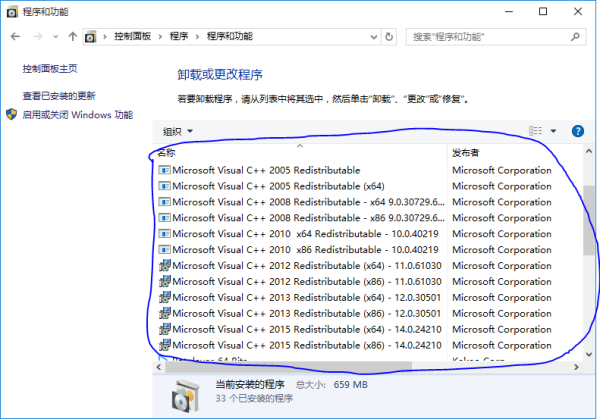Open the recent locations dropdown arrow
600x419 pixels.
coord(55,37)
